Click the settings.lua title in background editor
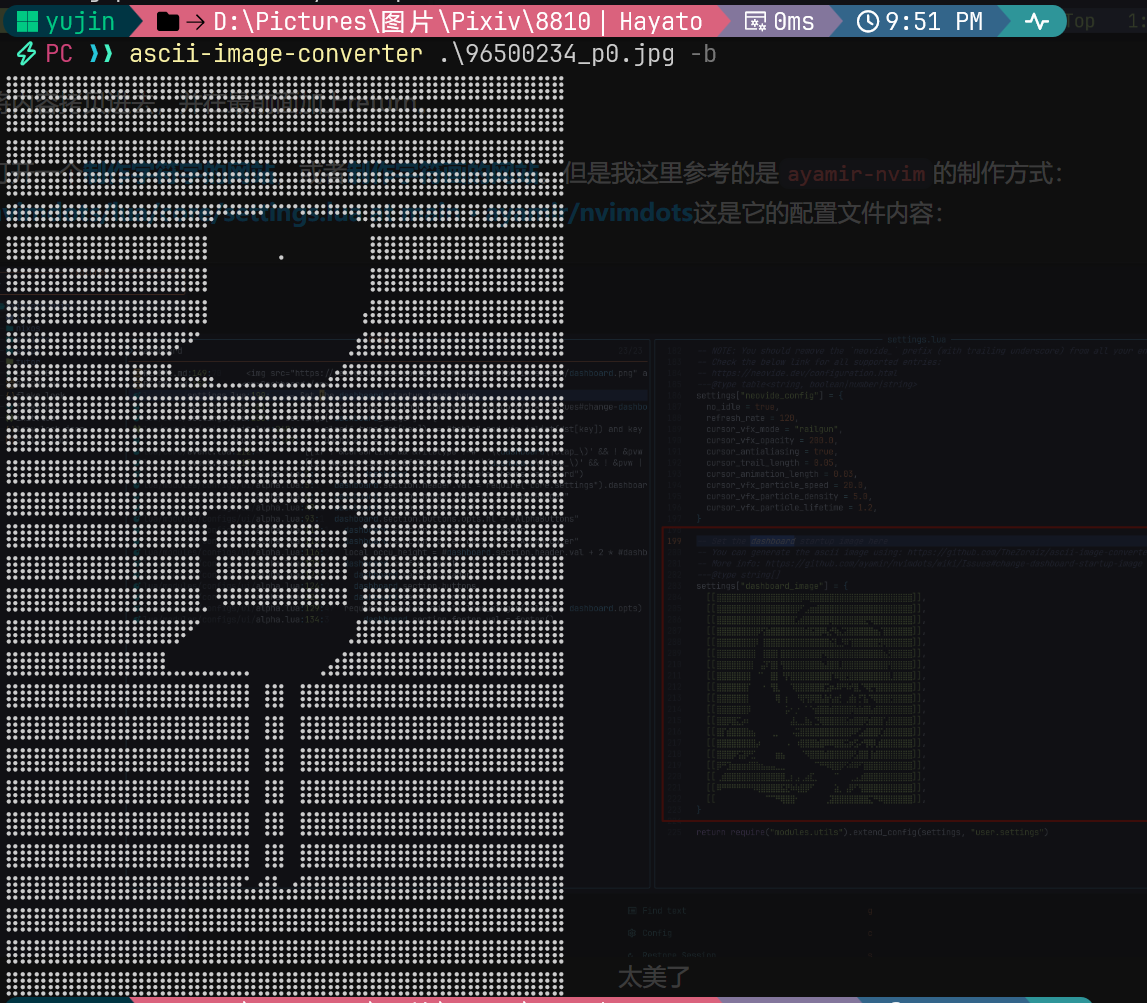The width and height of the screenshot is (1147, 1003). (916, 339)
